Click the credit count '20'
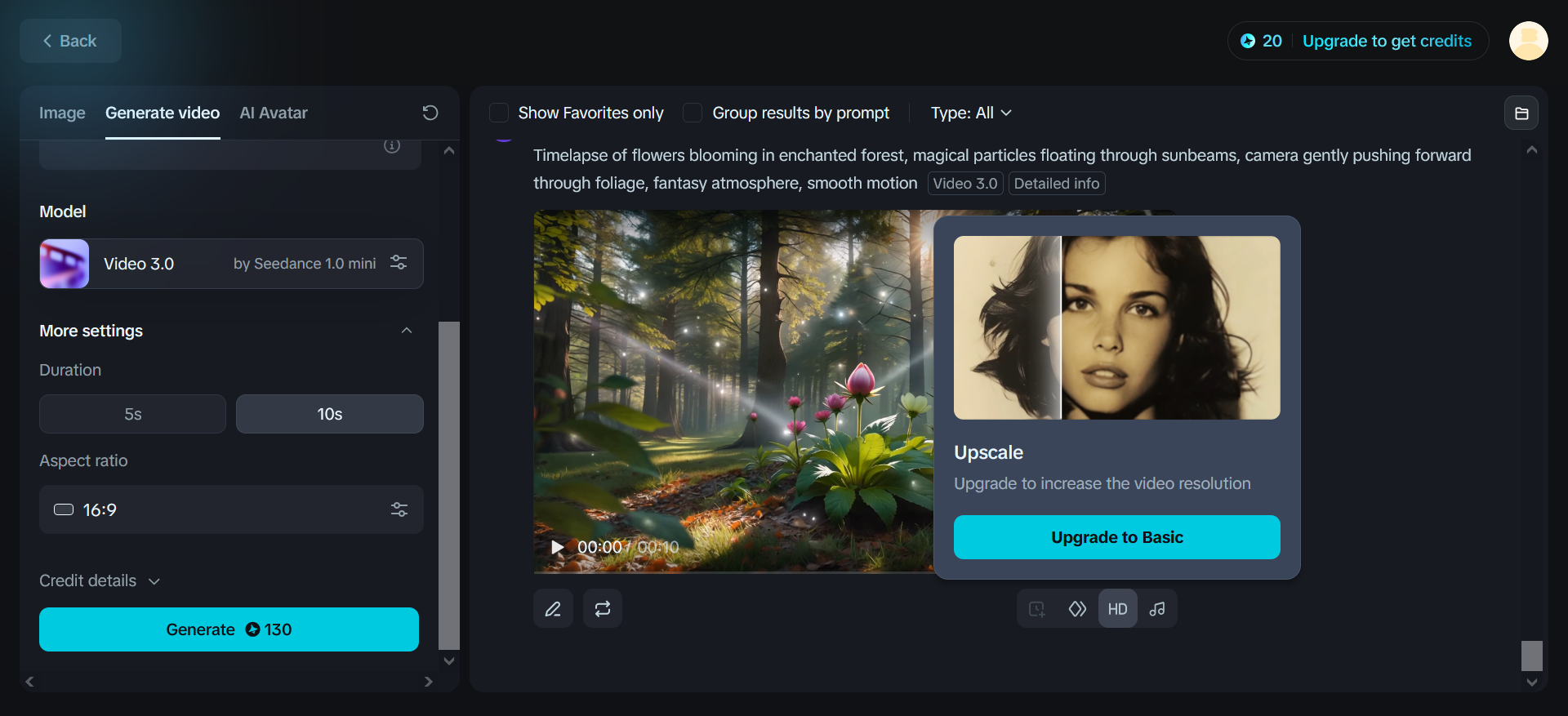The image size is (1568, 716). tap(1272, 41)
